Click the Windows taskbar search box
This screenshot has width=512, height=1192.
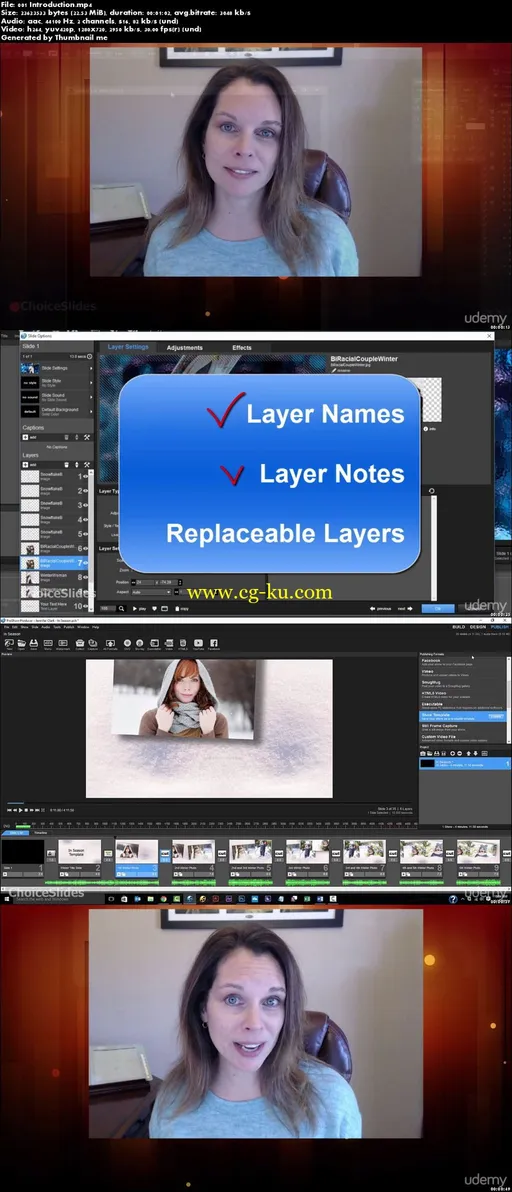pyautogui.click(x=59, y=899)
